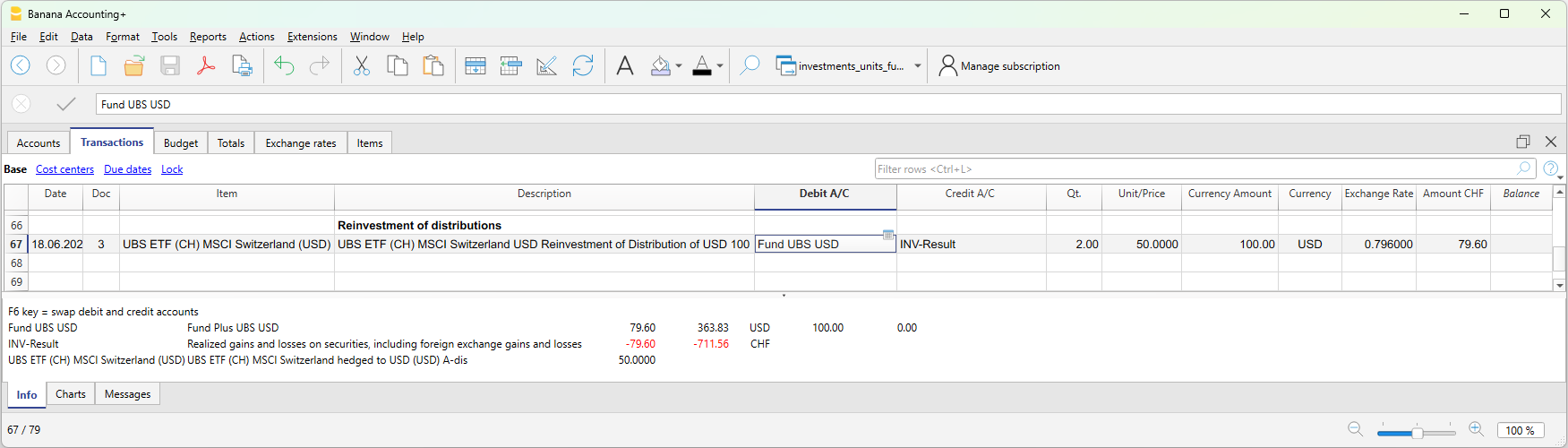
Task: Save the file with the floppy disk icon
Action: point(170,65)
